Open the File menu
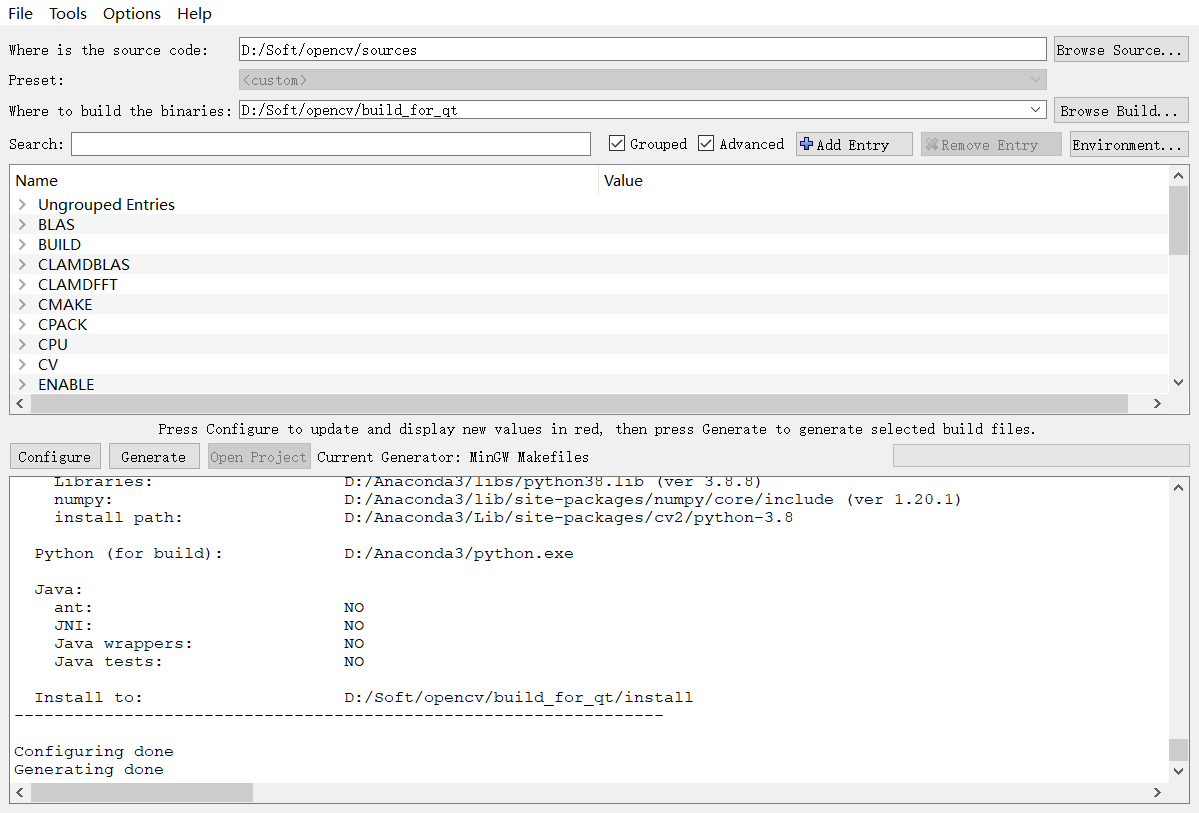The width and height of the screenshot is (1199, 813). (19, 13)
